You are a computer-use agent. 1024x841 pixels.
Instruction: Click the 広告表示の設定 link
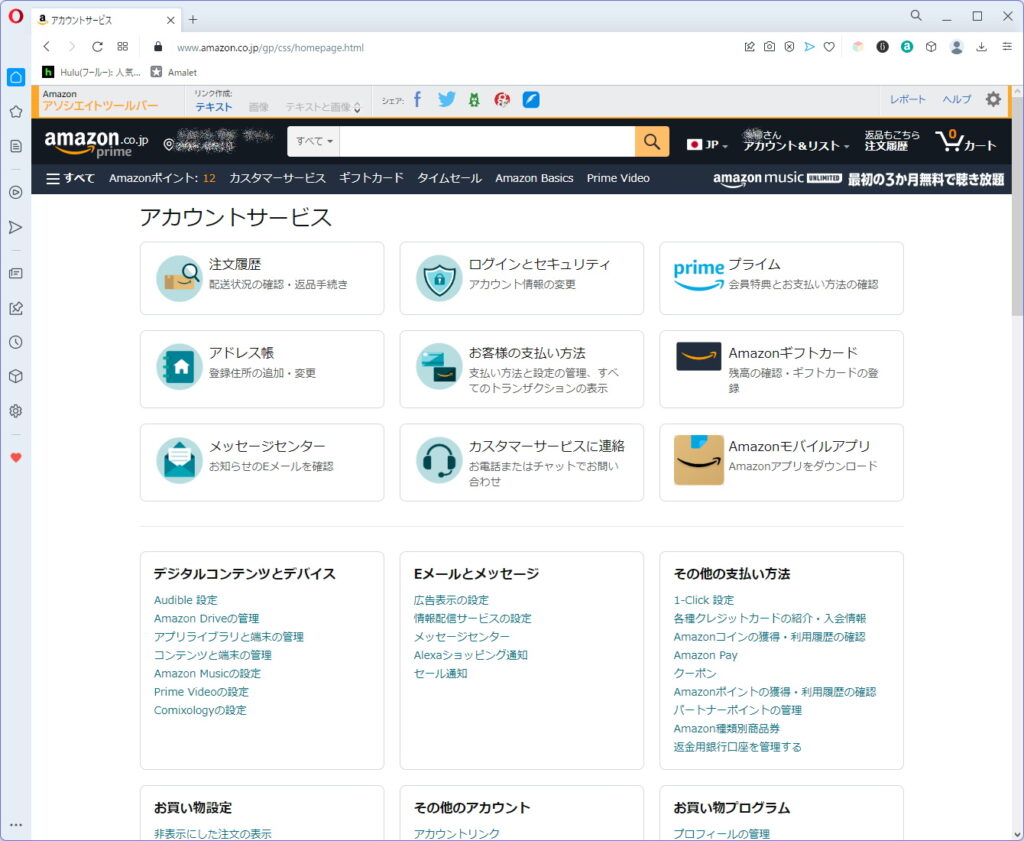pyautogui.click(x=451, y=600)
